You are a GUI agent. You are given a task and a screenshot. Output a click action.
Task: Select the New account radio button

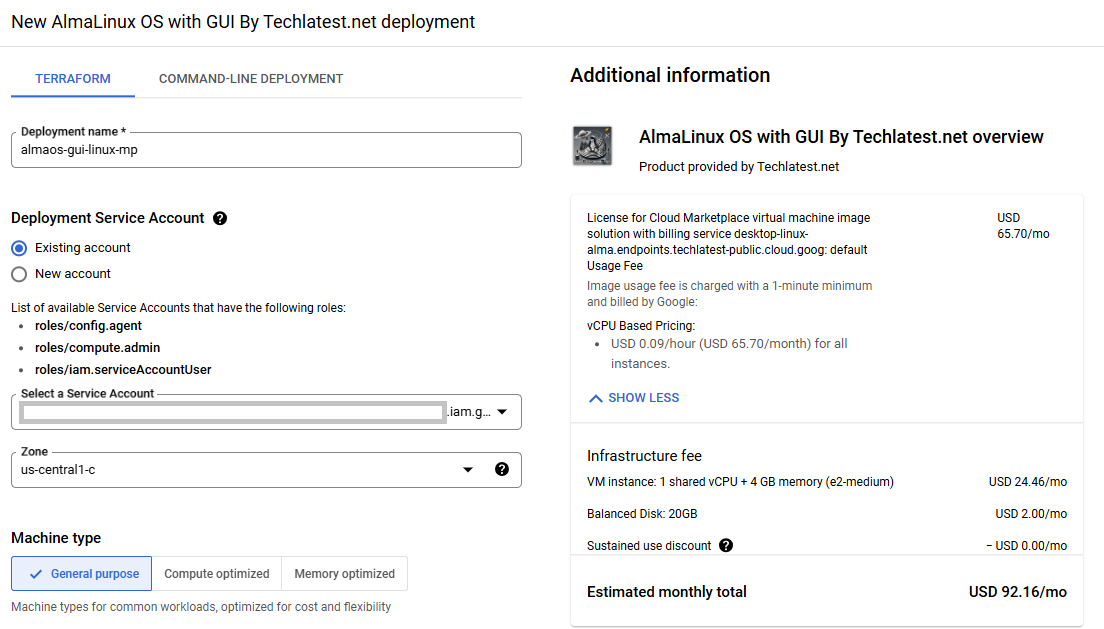click(x=19, y=274)
